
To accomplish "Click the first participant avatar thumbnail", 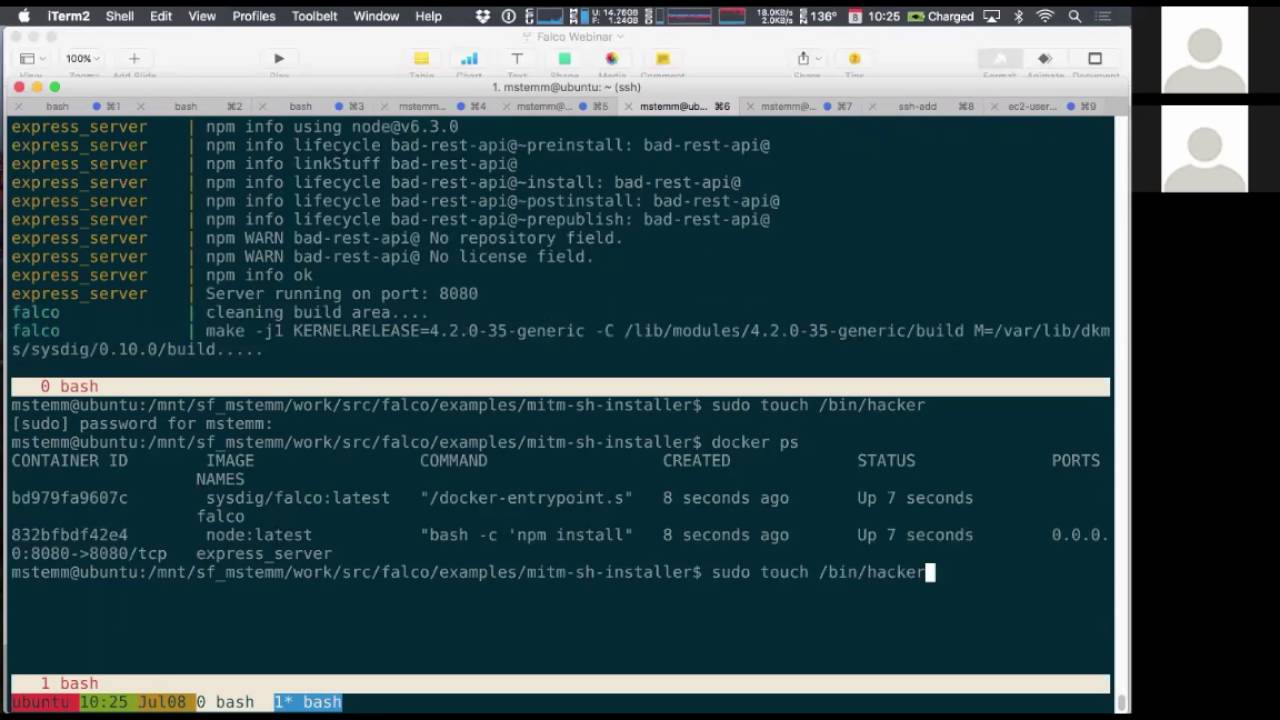I will [1205, 50].
